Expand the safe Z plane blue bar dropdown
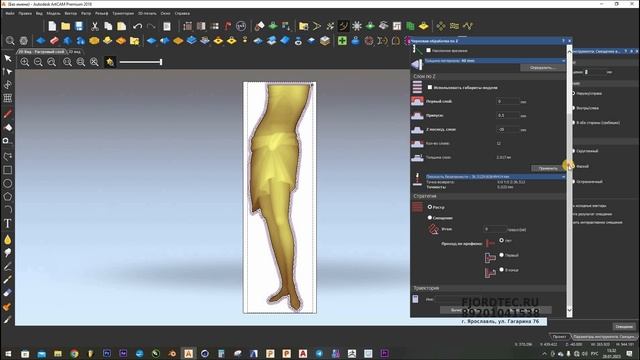Viewport: 640px width, 360px height. tap(564, 177)
